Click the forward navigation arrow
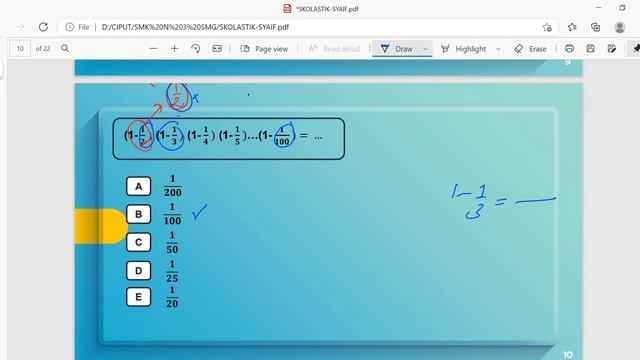The image size is (640, 360). (20, 27)
